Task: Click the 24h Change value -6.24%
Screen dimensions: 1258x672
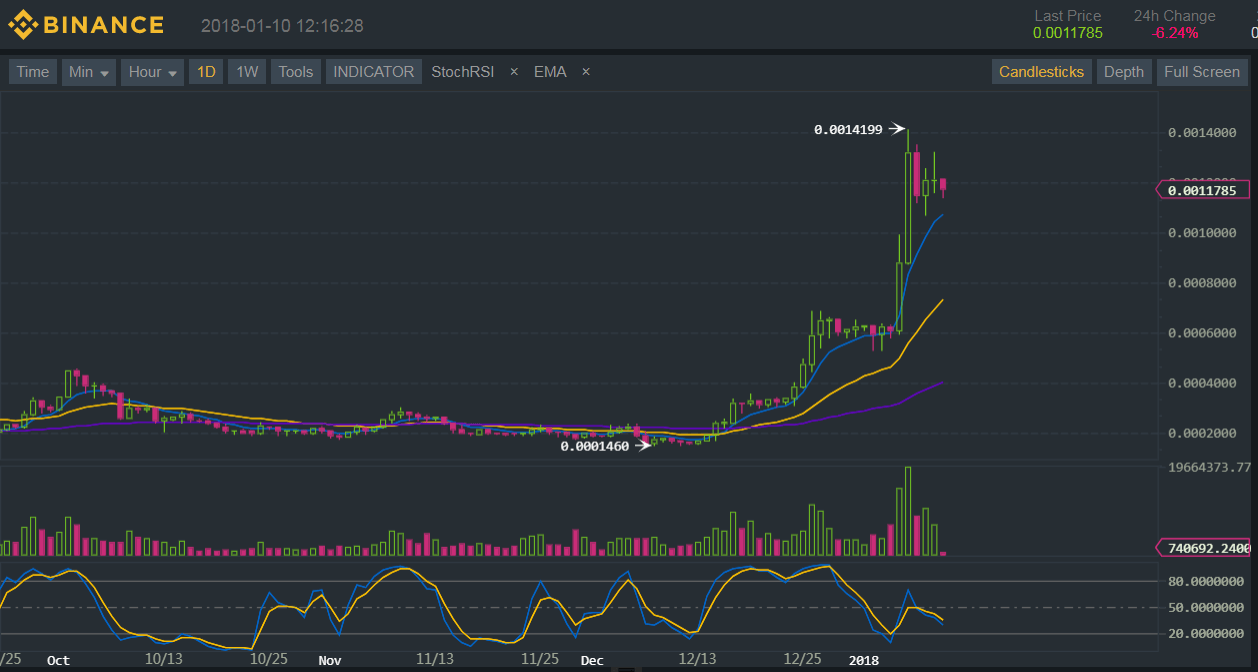Action: (x=1174, y=33)
